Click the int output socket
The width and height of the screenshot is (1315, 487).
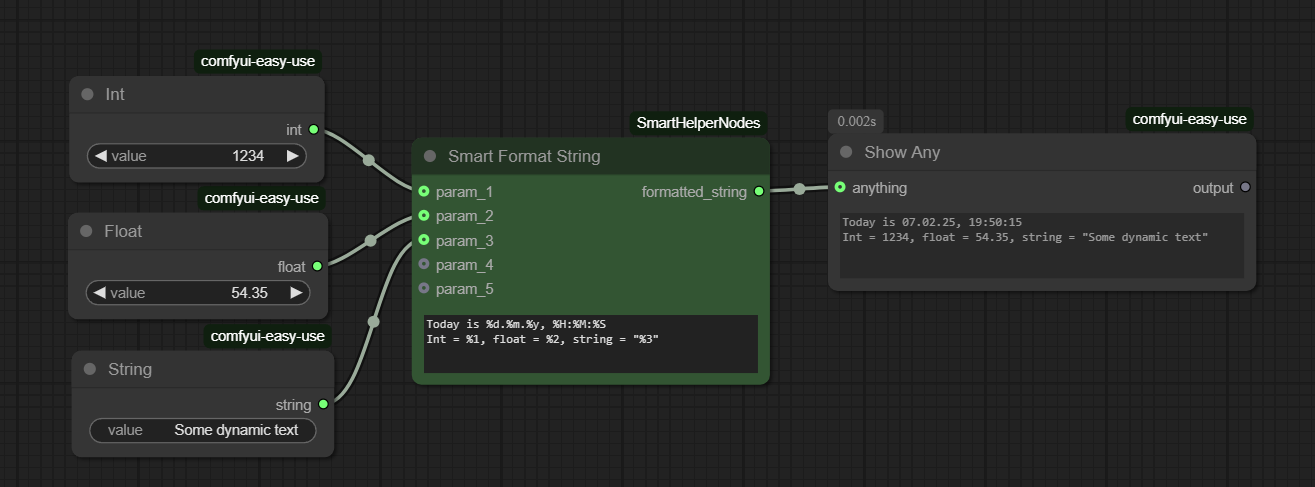[x=314, y=129]
